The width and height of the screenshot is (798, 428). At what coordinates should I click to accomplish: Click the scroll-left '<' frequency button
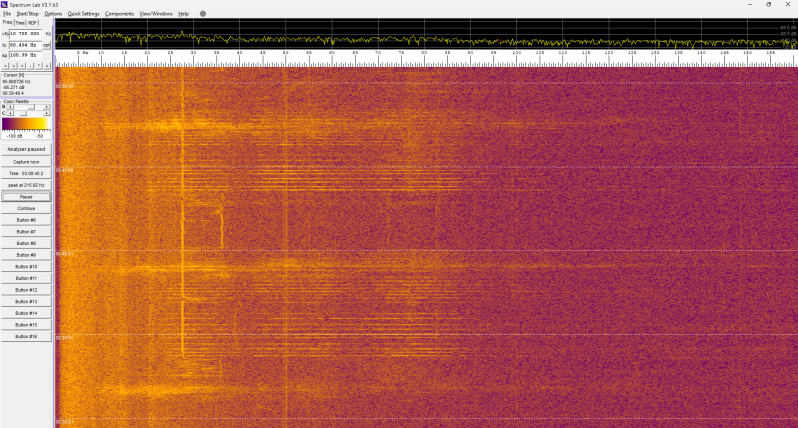pyautogui.click(x=5, y=66)
